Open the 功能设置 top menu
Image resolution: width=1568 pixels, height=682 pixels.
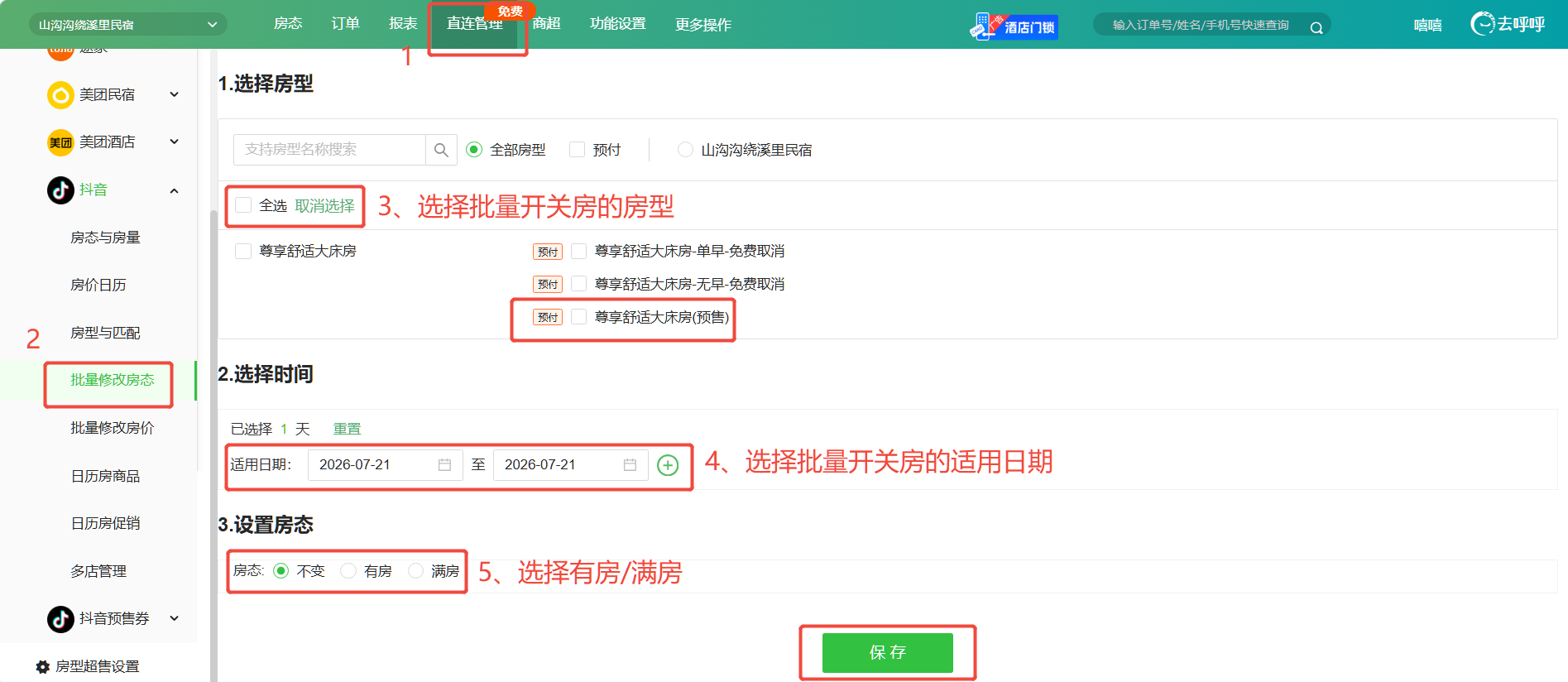tap(618, 24)
